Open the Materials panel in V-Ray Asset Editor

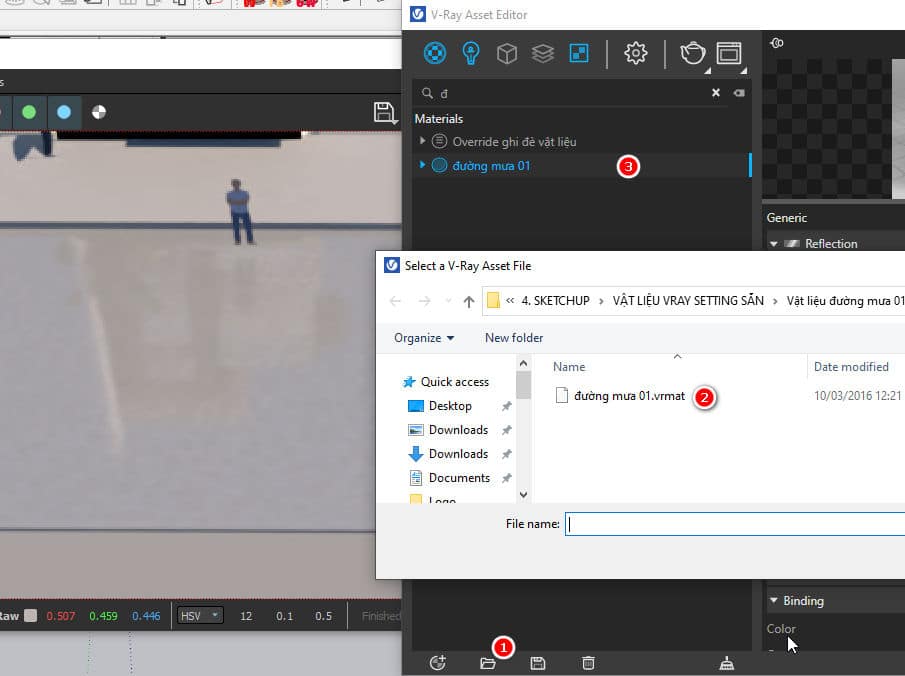click(434, 53)
